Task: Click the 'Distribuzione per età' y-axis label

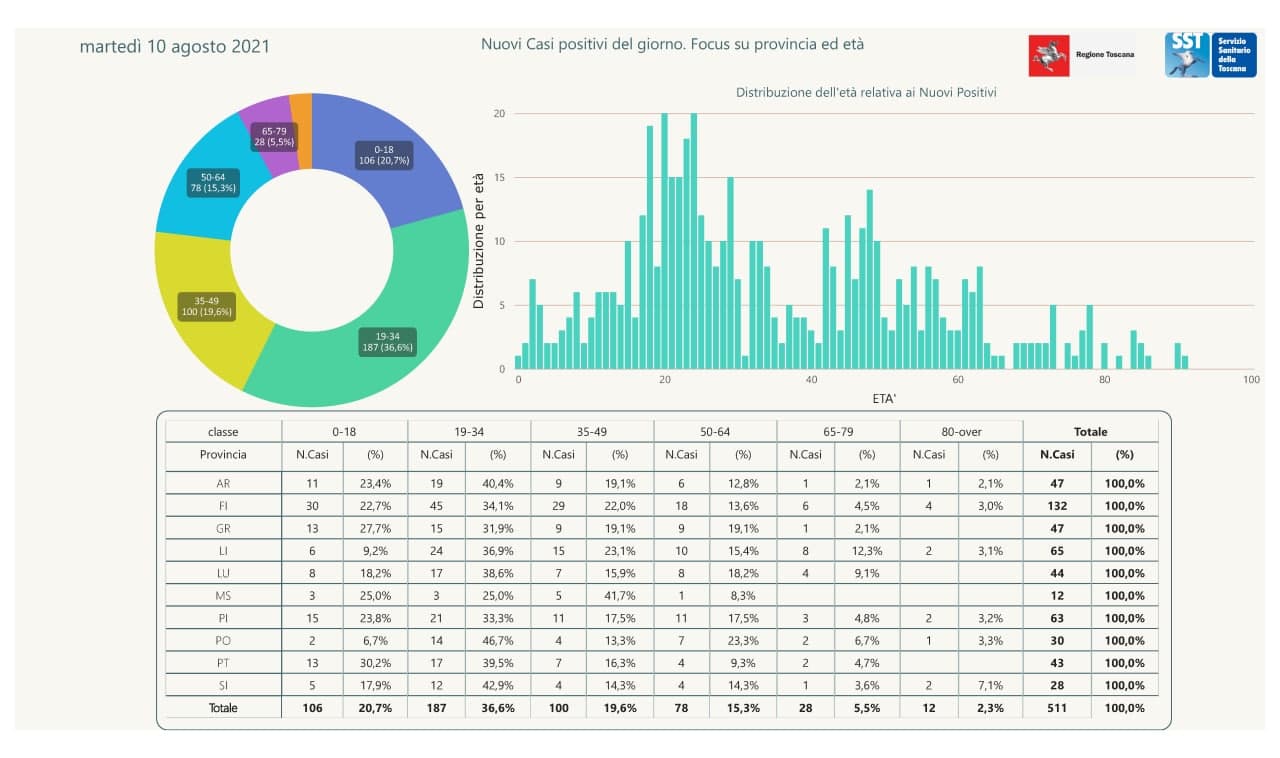Action: click(479, 241)
